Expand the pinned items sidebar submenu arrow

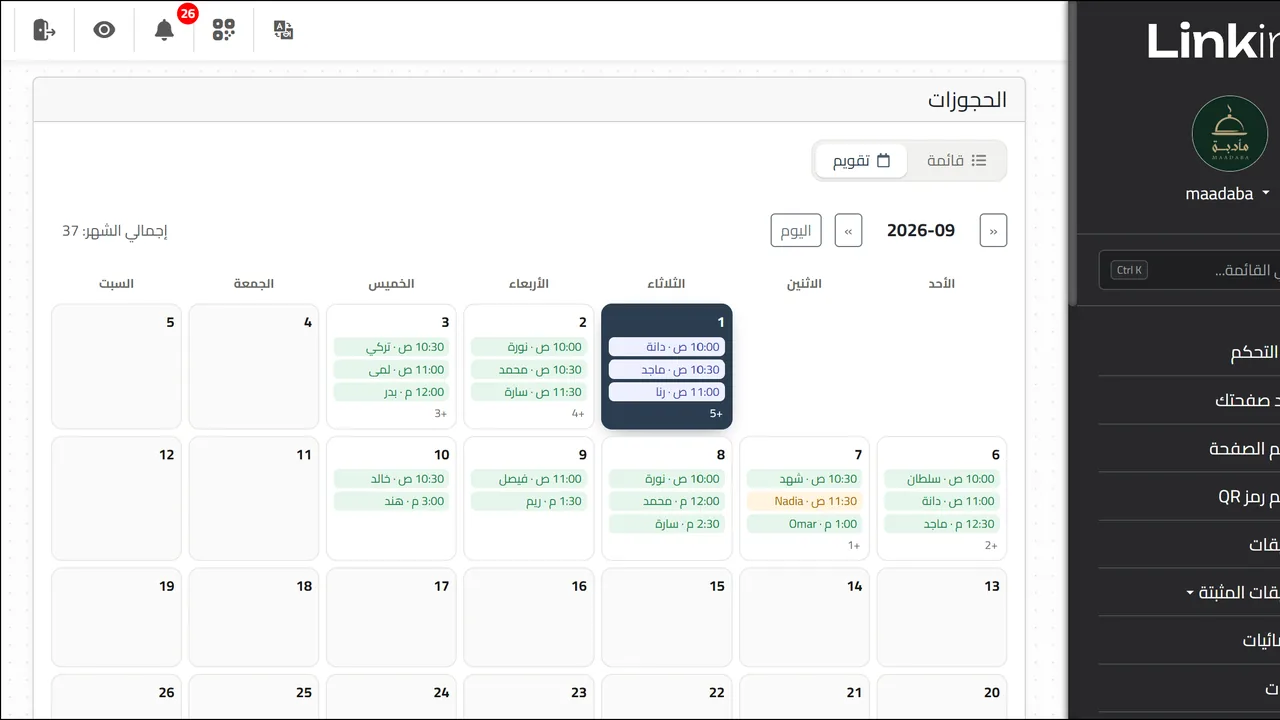point(1189,593)
